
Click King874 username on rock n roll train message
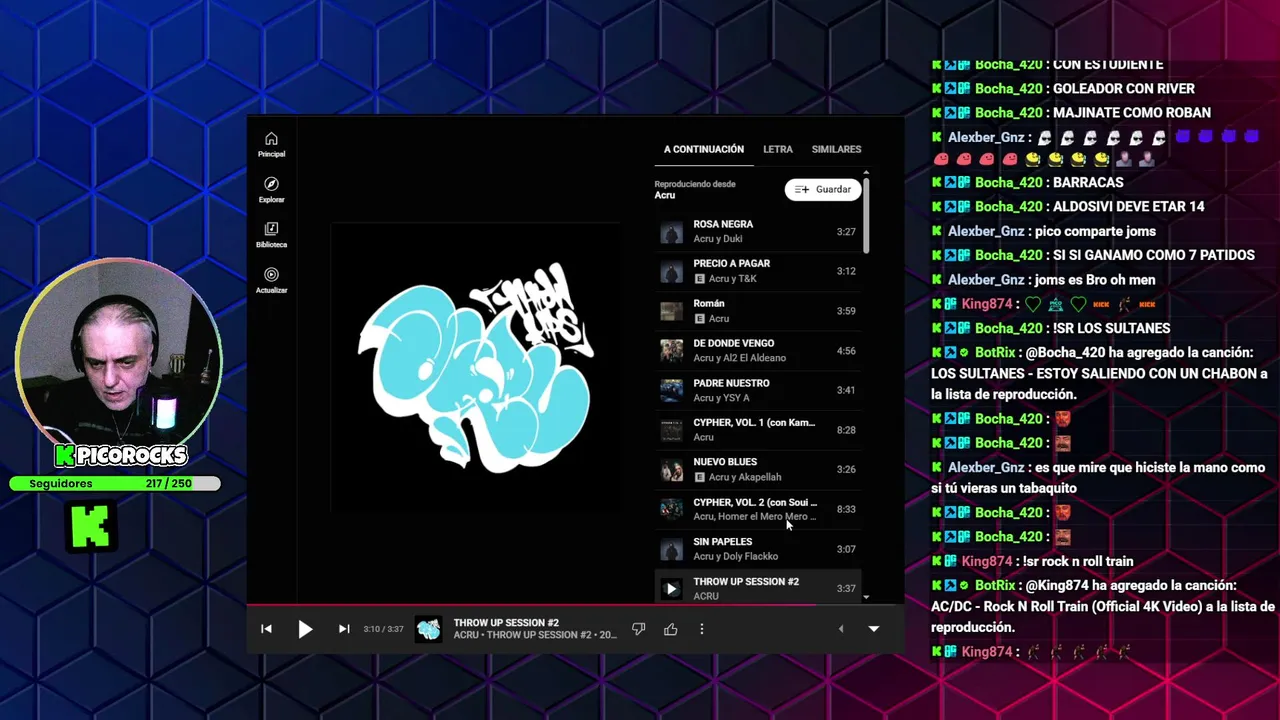coord(987,561)
